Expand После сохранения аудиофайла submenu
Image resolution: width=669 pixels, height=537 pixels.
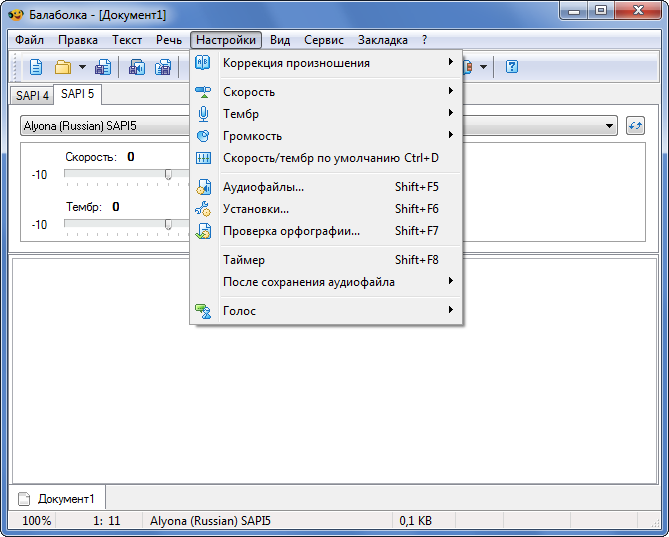[326, 282]
